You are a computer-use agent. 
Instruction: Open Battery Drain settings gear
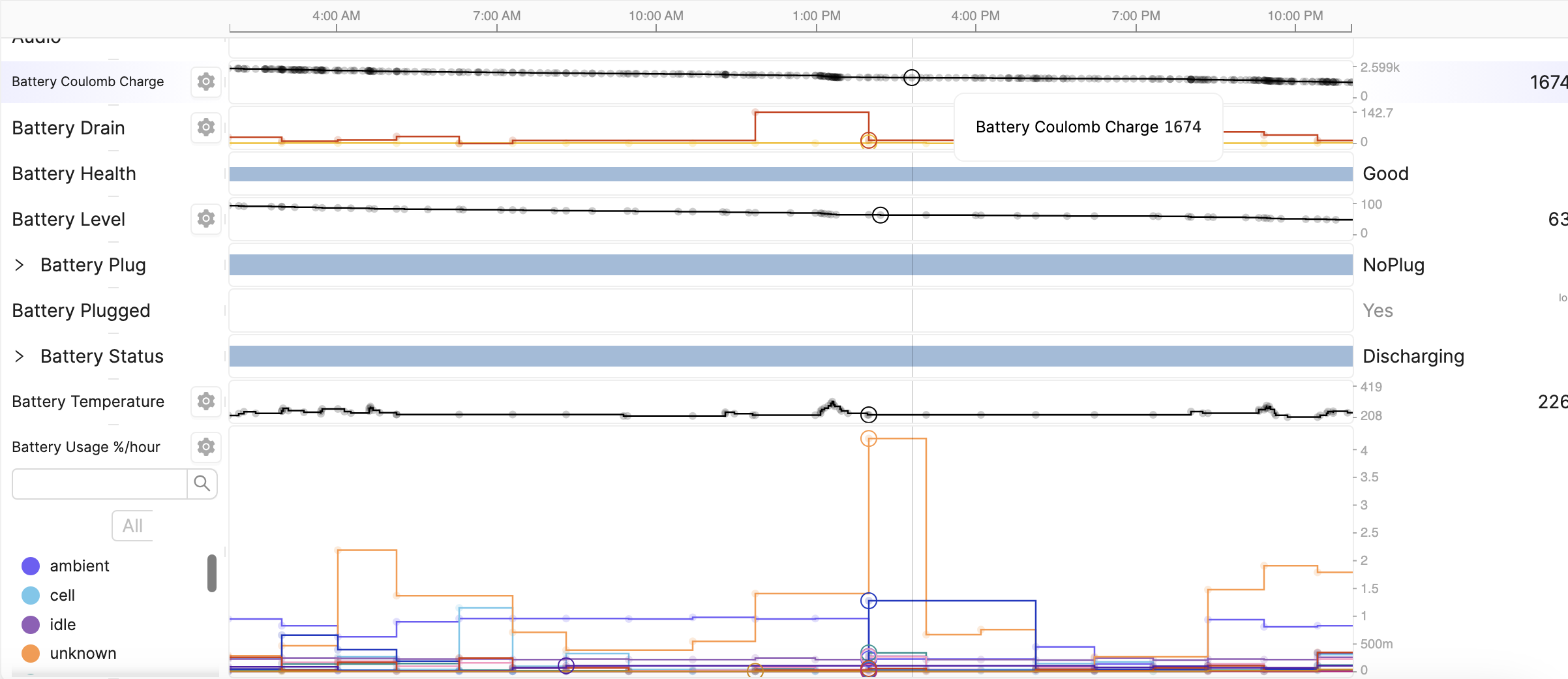click(206, 127)
